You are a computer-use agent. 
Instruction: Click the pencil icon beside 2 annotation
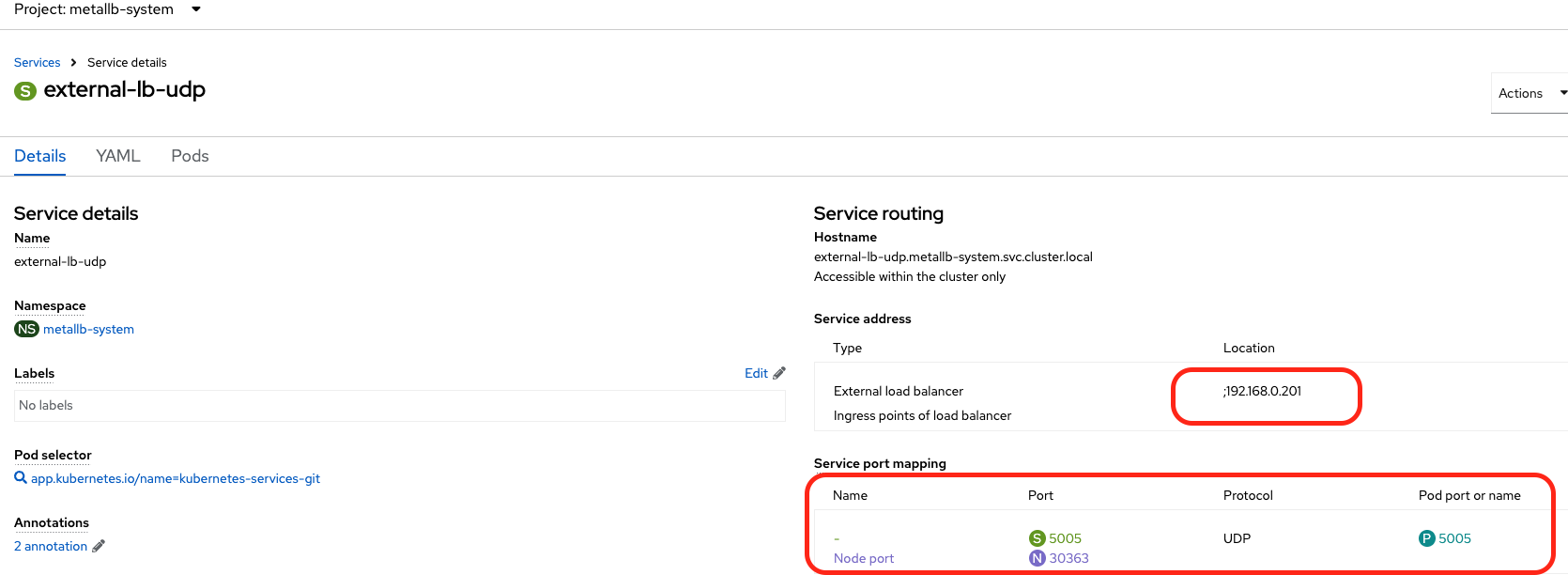tap(99, 546)
